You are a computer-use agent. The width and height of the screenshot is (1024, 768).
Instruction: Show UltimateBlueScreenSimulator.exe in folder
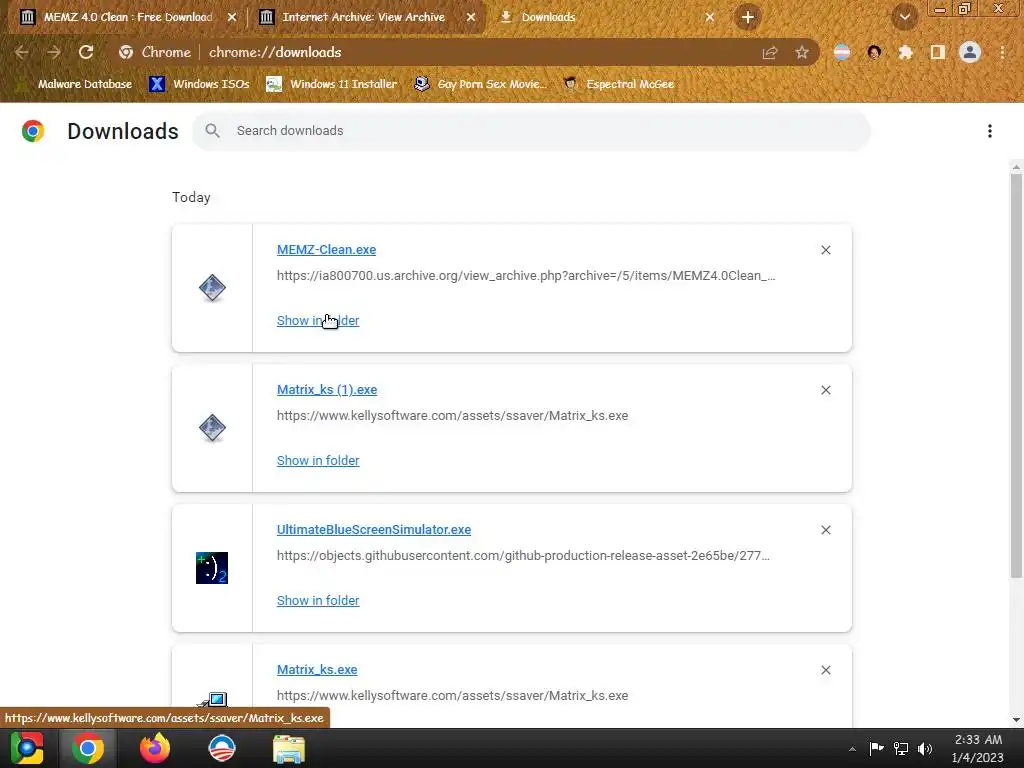tap(318, 600)
